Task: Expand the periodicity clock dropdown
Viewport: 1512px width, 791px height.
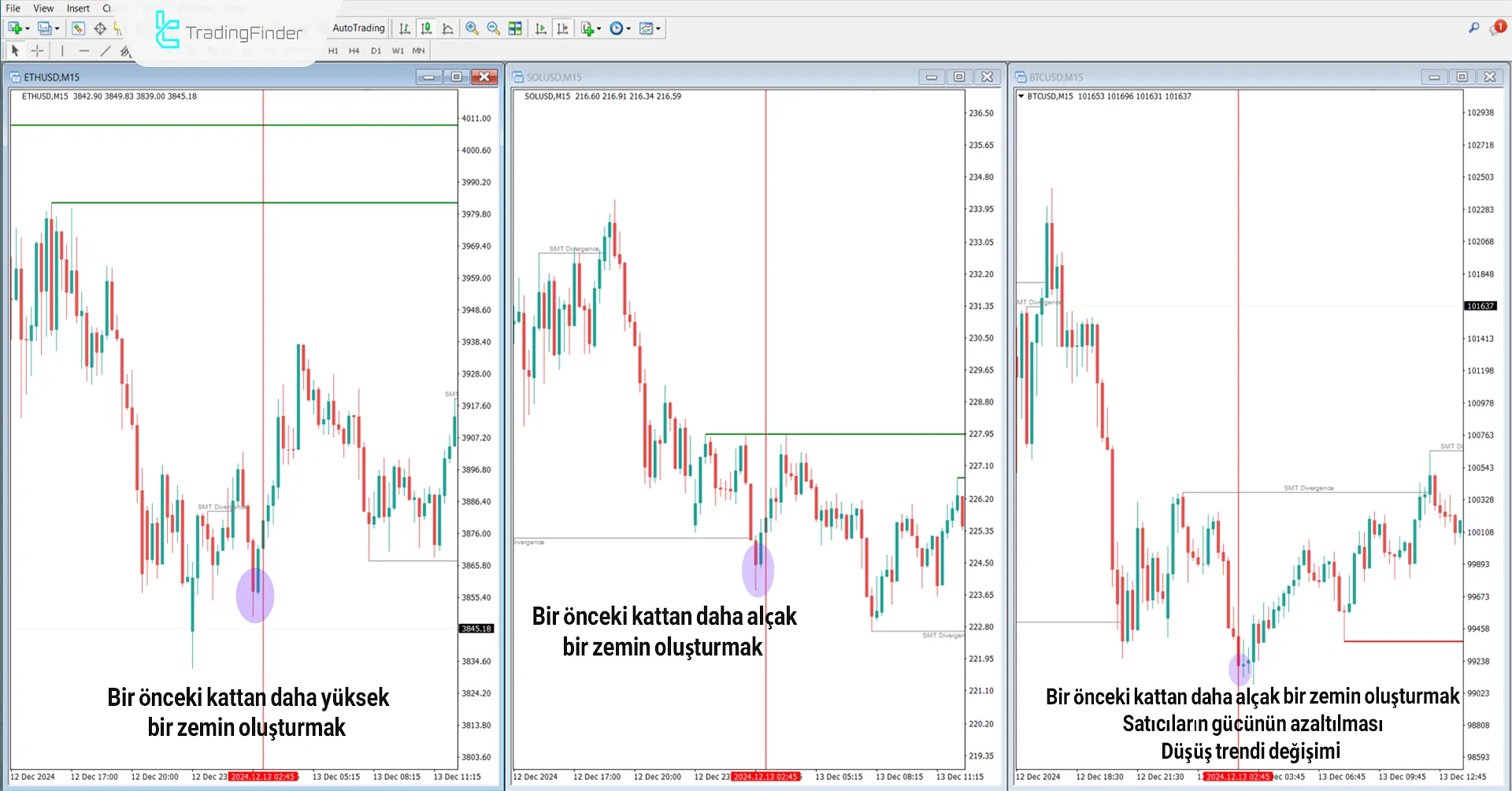Action: [x=628, y=29]
